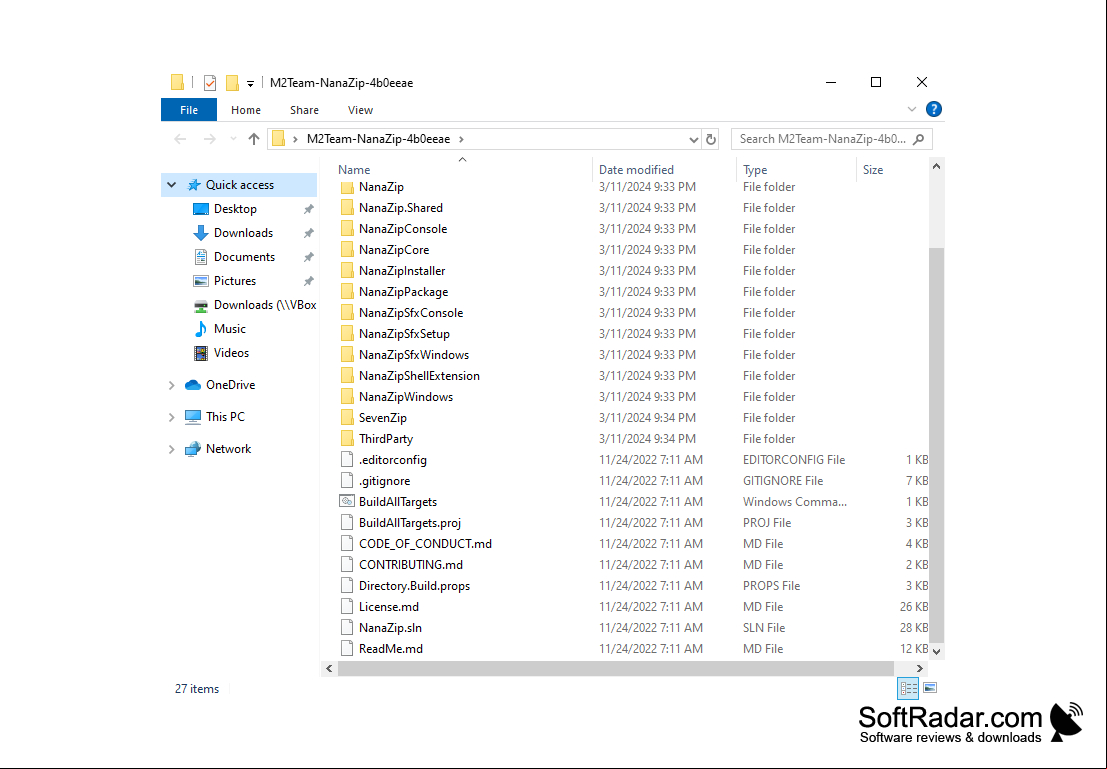Open the File menu tab
The height and width of the screenshot is (769, 1107).
point(189,110)
